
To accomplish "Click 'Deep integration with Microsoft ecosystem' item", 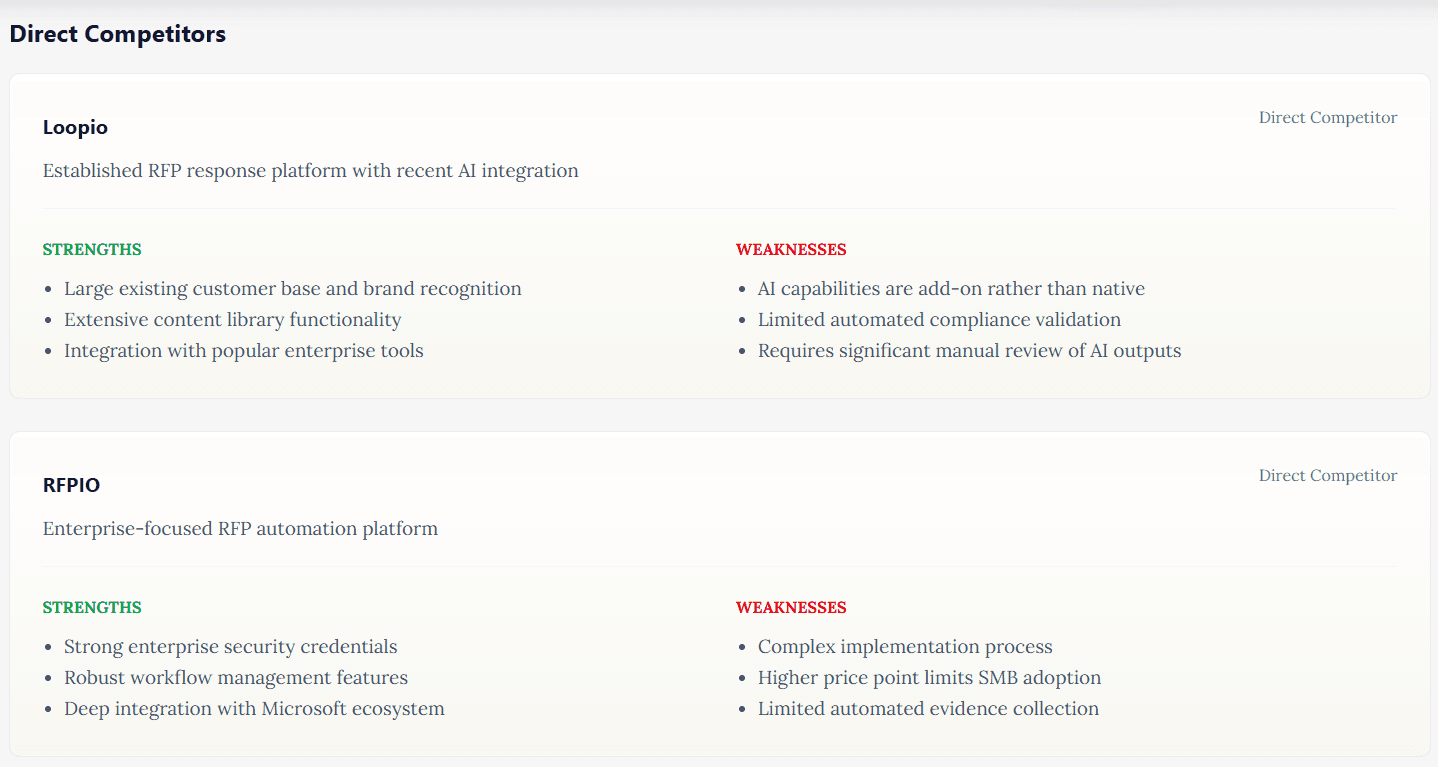I will (x=254, y=709).
